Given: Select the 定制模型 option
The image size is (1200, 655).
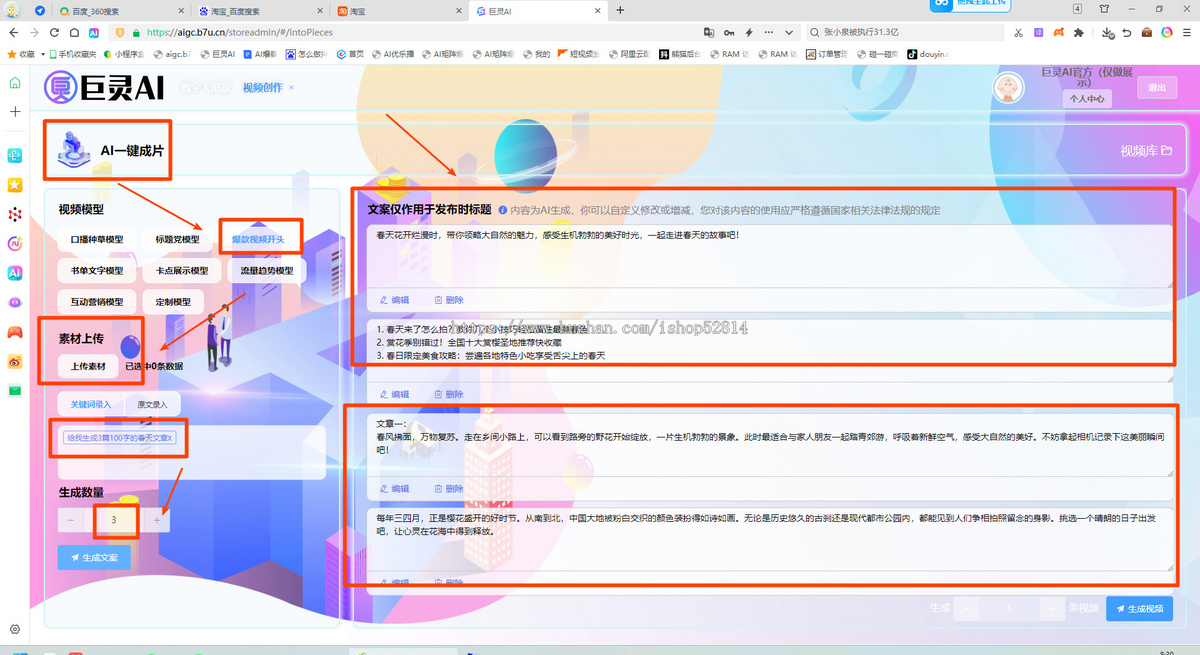Looking at the screenshot, I should tap(173, 302).
